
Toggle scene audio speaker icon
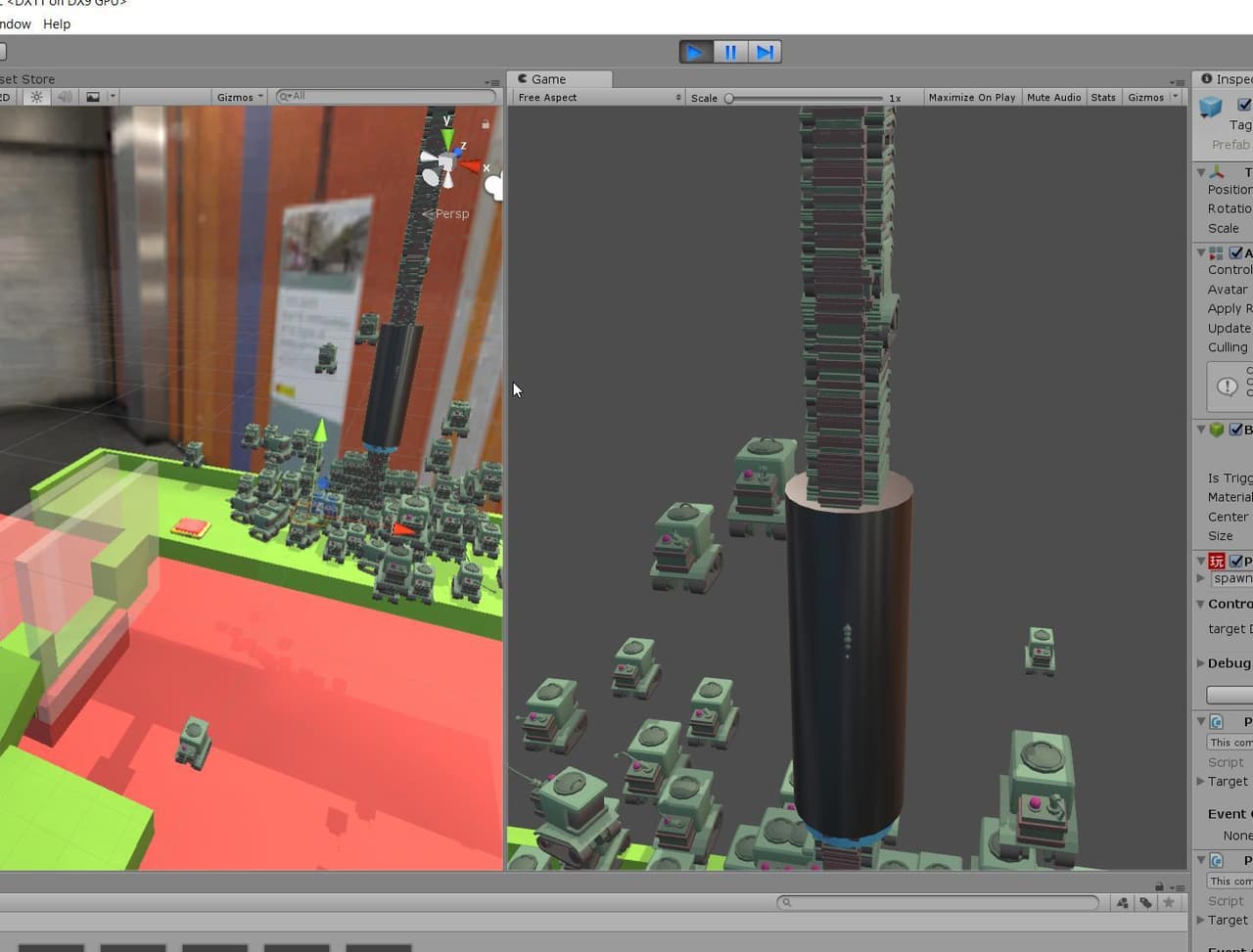65,97
